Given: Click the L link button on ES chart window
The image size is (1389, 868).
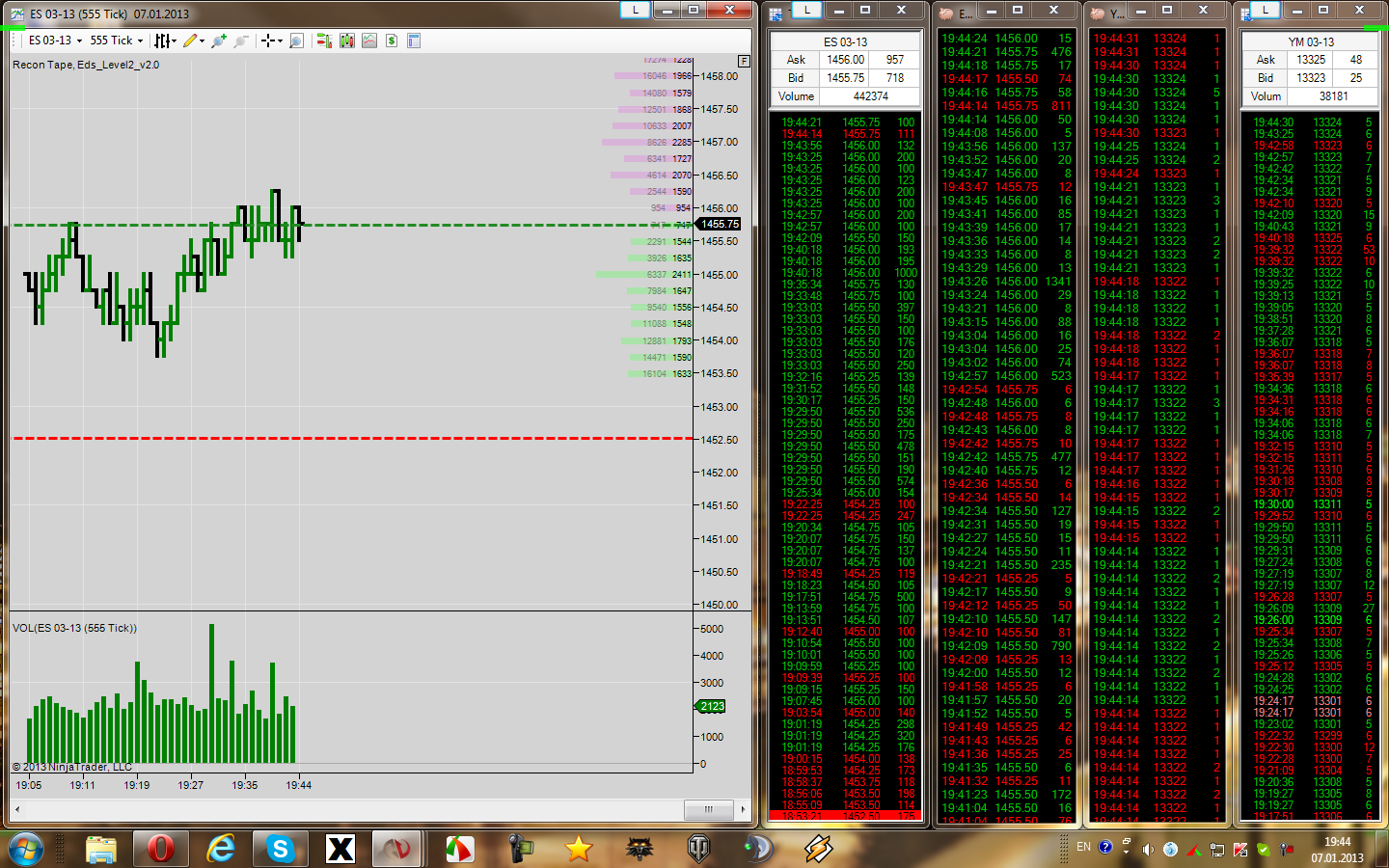Looking at the screenshot, I should (635, 10).
